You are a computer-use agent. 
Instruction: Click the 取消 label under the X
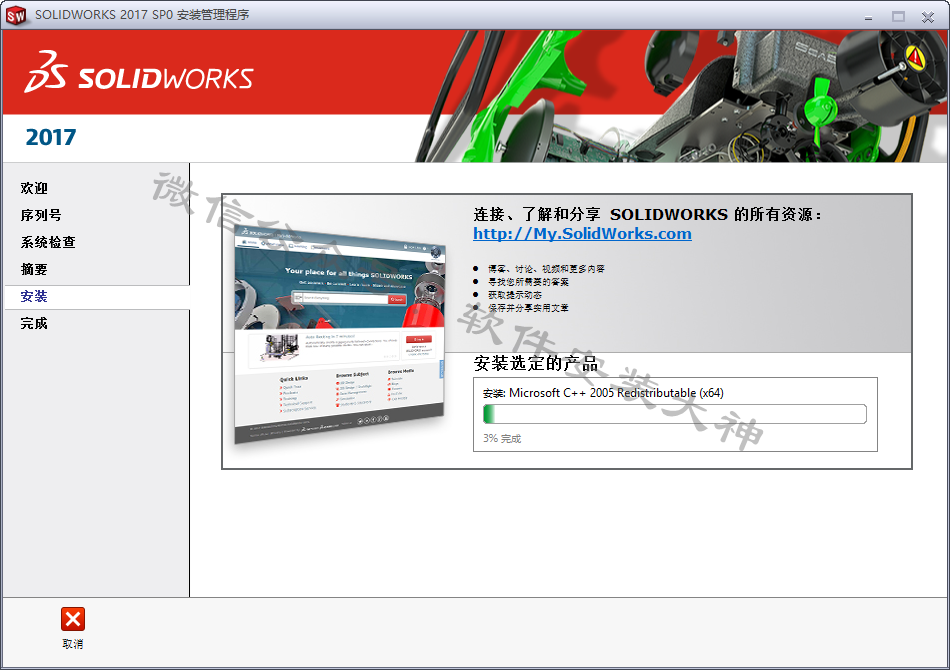pos(73,644)
